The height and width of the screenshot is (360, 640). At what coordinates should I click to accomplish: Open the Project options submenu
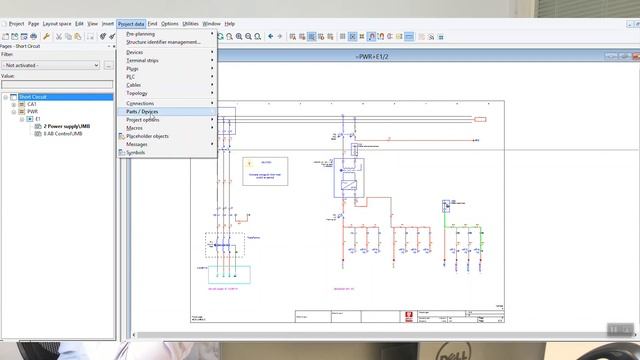click(167, 120)
